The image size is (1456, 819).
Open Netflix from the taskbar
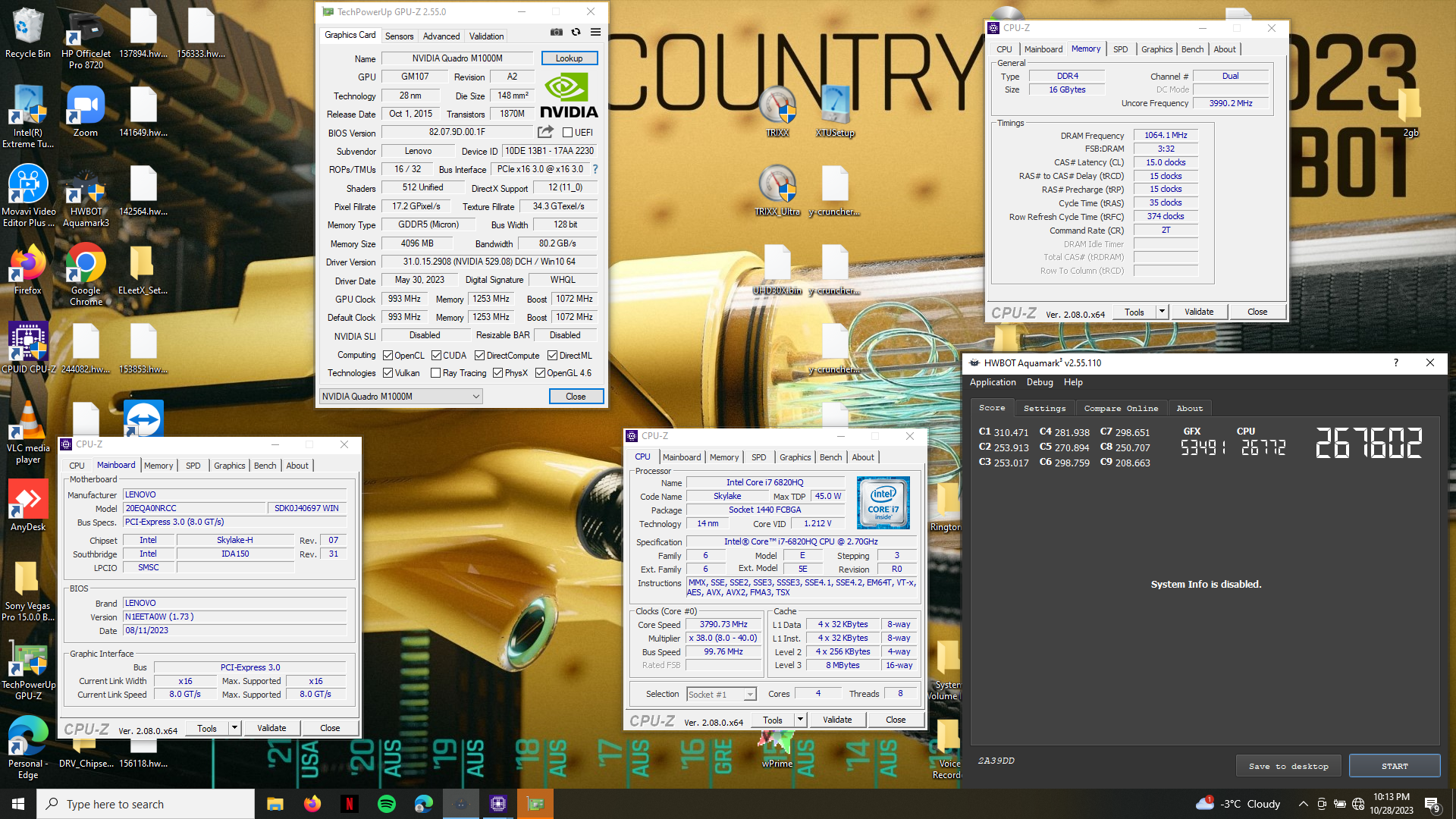pos(349,804)
